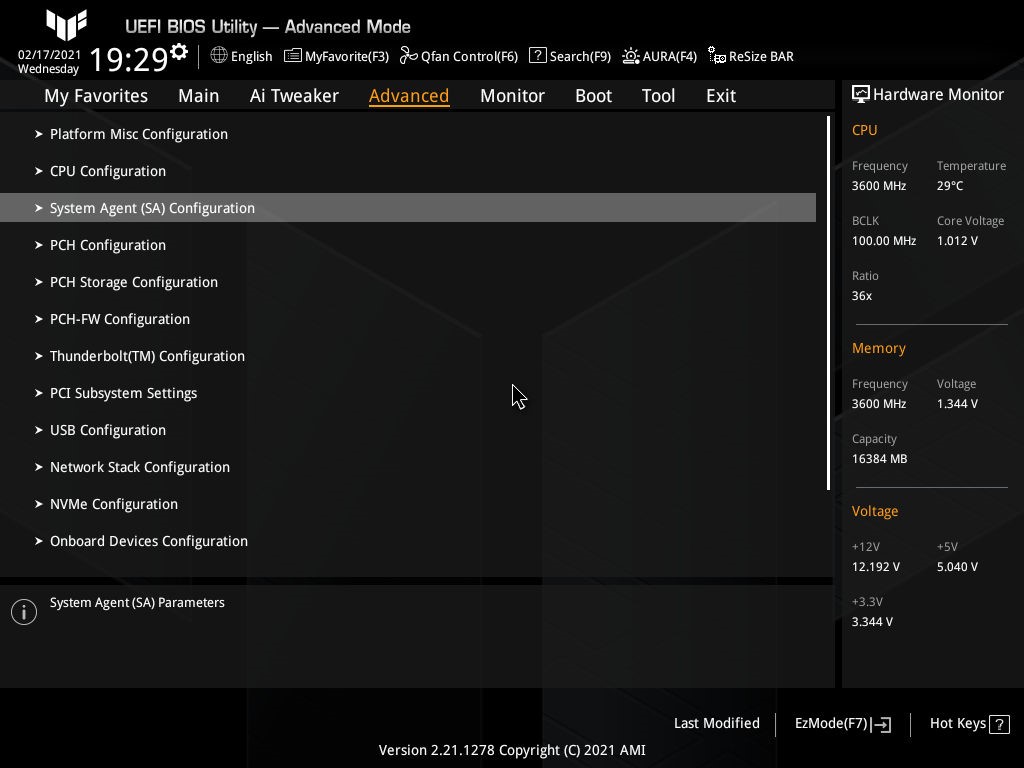Expand arrow beside Platform Misc Configuration
Screen dimensions: 1024x768
tap(39, 134)
